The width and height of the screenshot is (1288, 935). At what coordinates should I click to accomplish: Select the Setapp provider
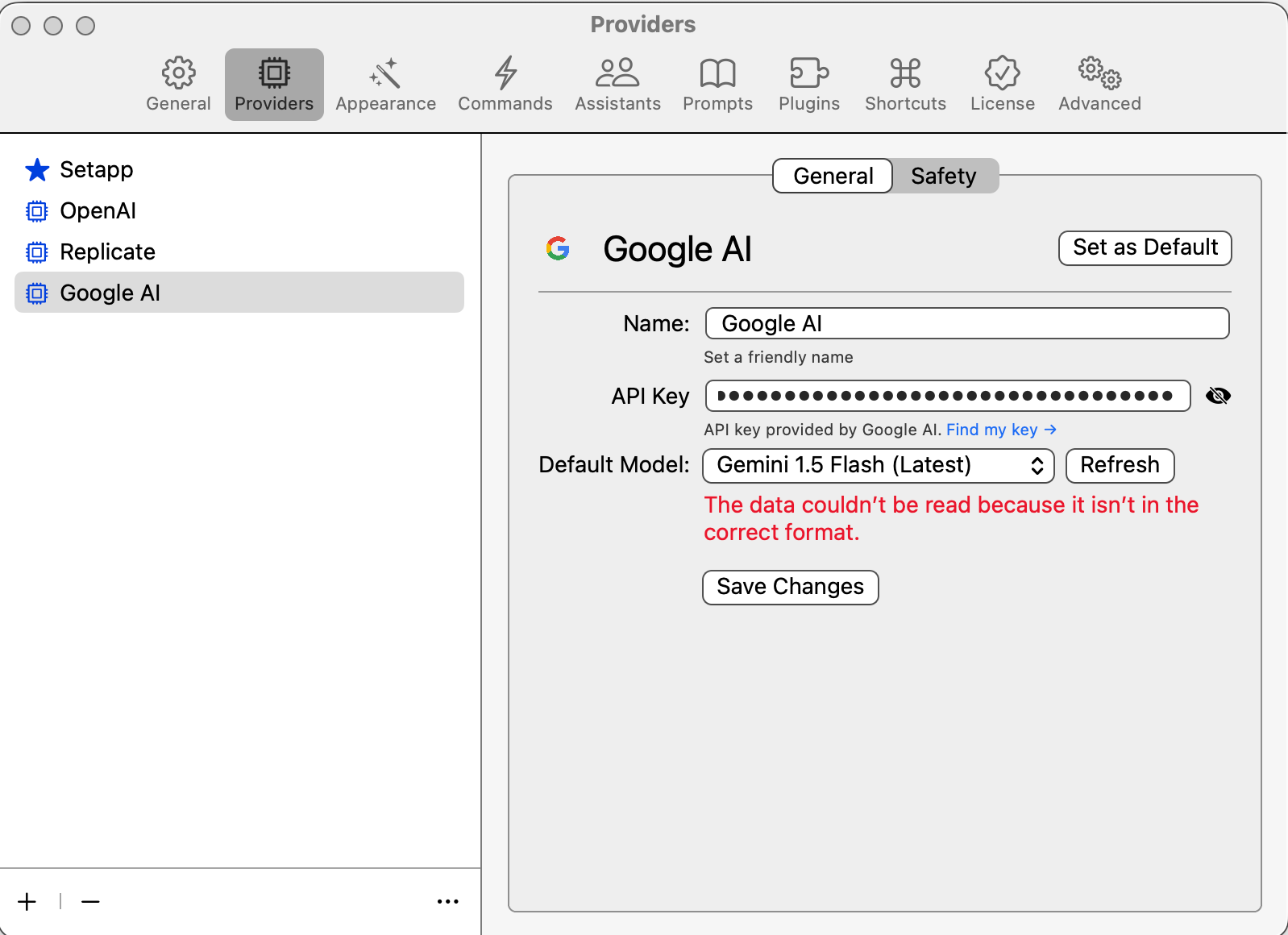coord(239,170)
